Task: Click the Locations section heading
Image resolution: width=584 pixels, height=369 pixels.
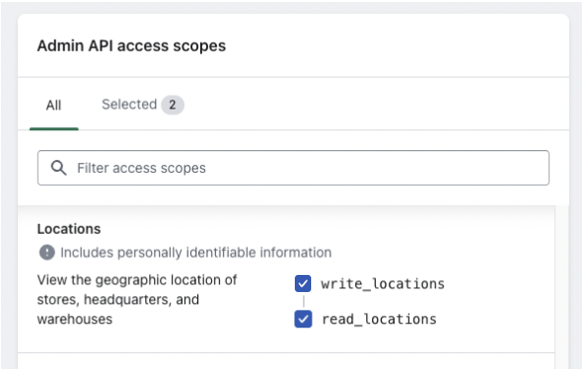Action: 69,229
